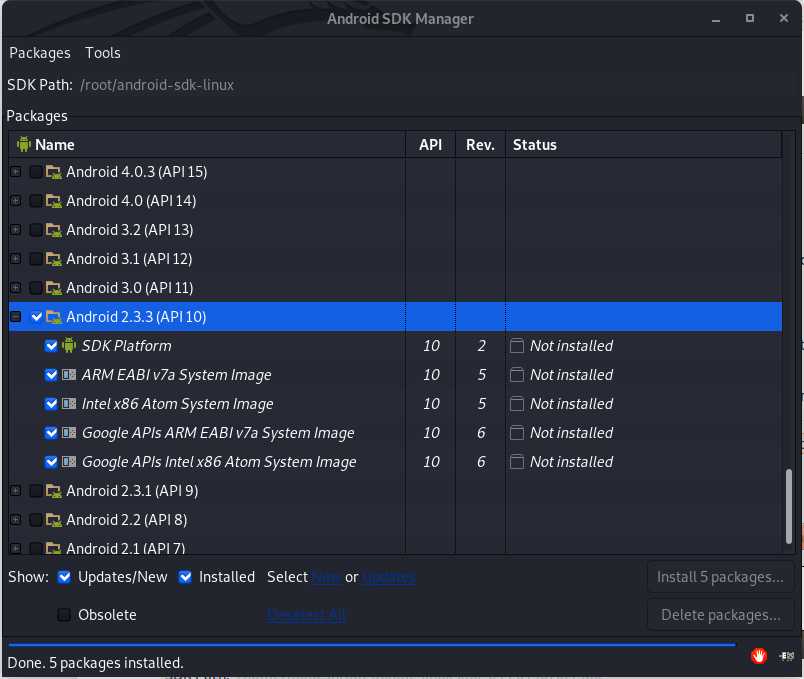This screenshot has height=679, width=804.
Task: Uncheck the SDK Platform package checkbox
Action: tap(51, 346)
